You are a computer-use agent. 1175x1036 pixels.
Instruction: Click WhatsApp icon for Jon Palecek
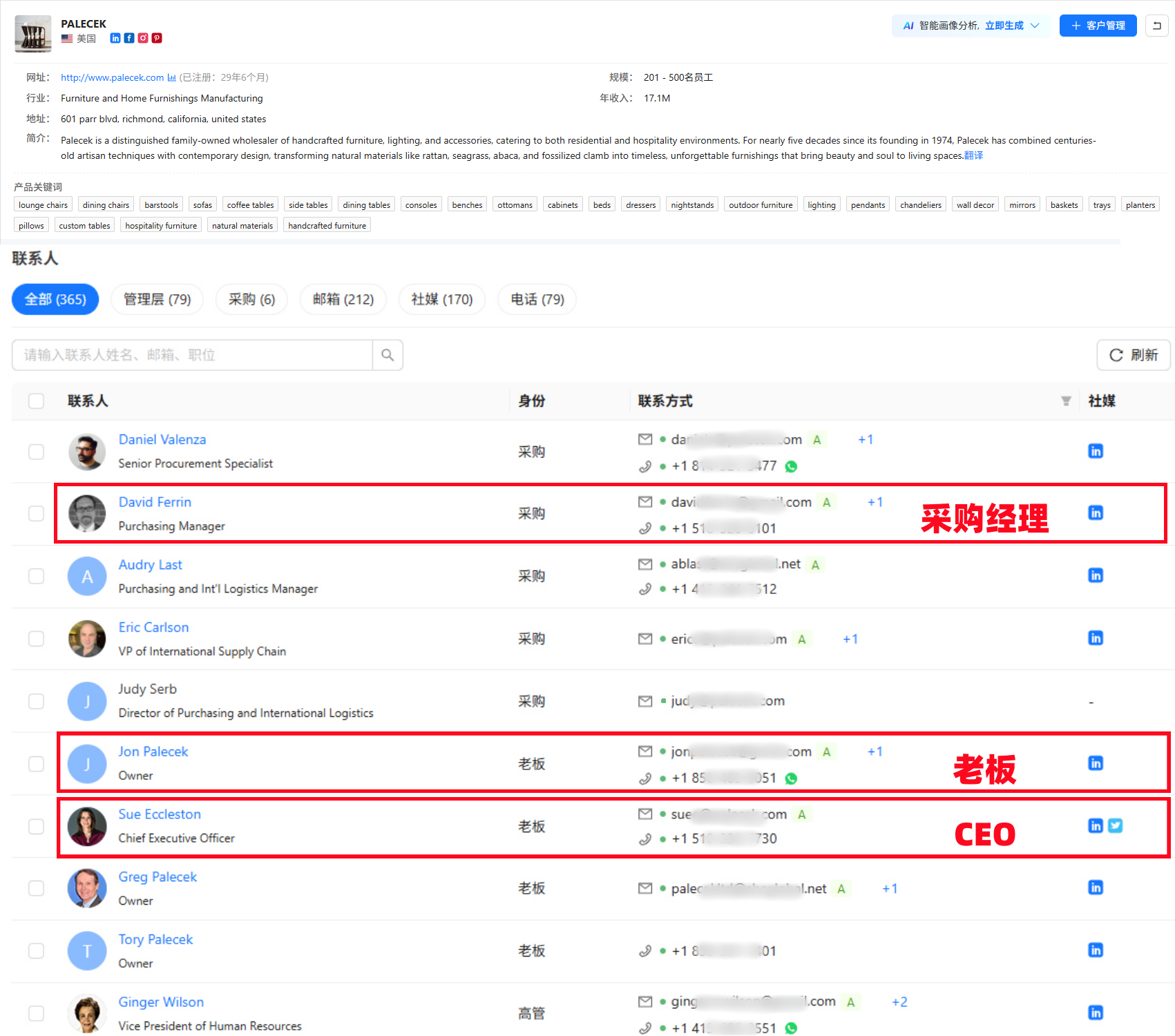[x=792, y=778]
